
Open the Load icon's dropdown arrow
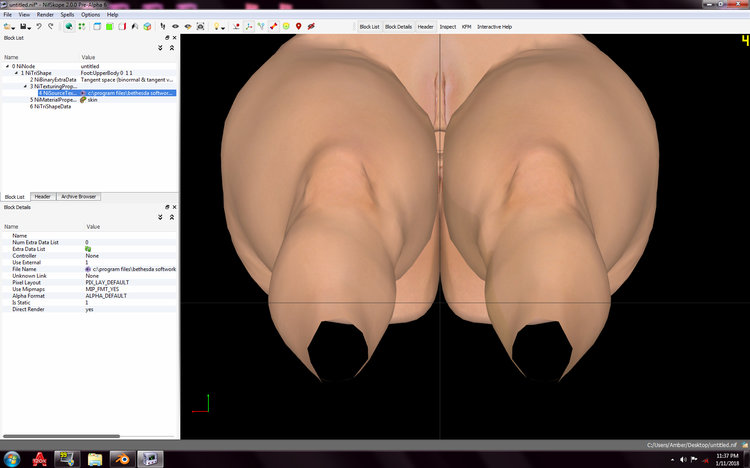point(13,28)
